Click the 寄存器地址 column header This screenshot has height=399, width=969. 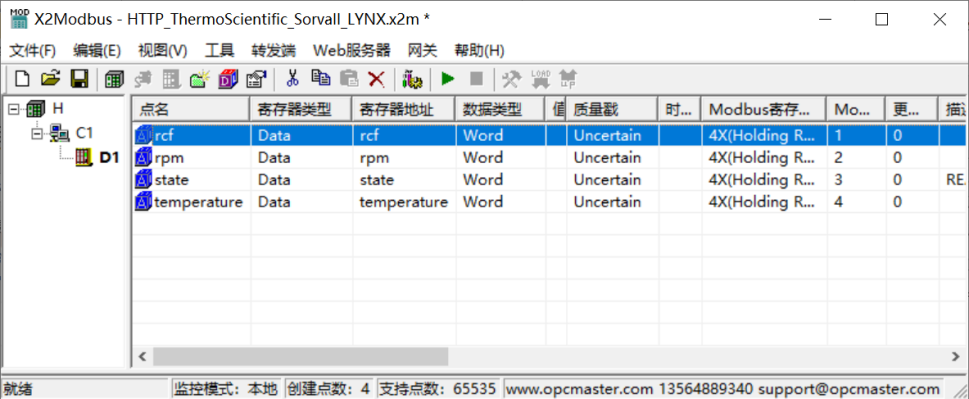coord(403,109)
